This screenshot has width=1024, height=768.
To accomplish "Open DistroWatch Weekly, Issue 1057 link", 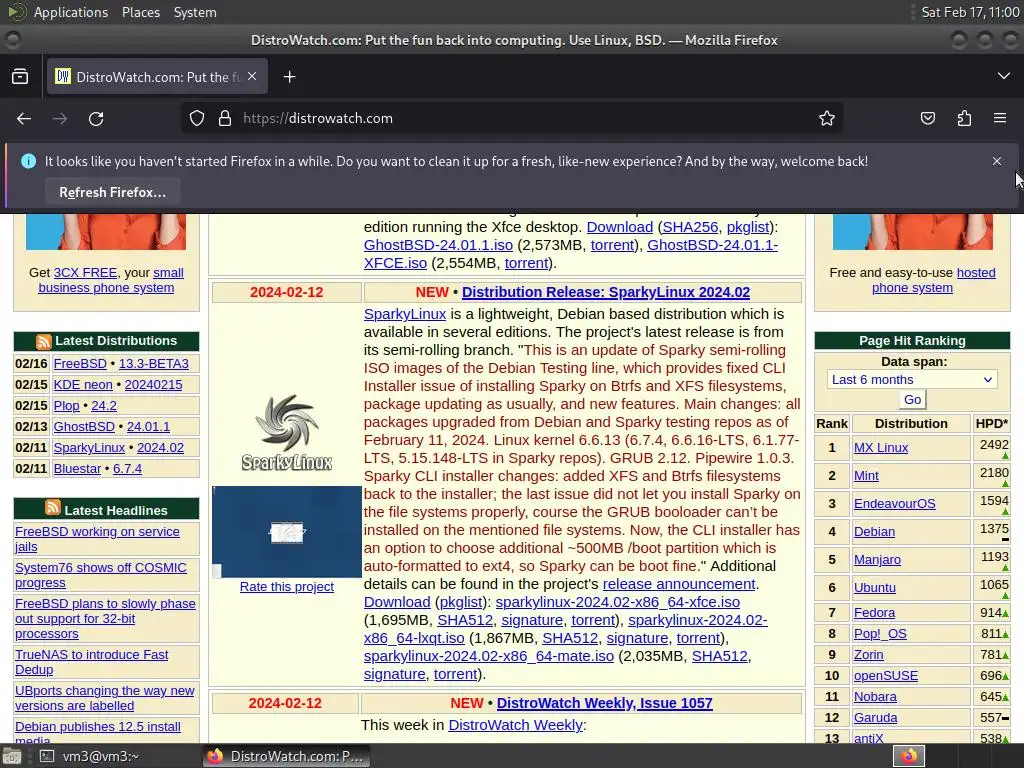I will click(604, 703).
